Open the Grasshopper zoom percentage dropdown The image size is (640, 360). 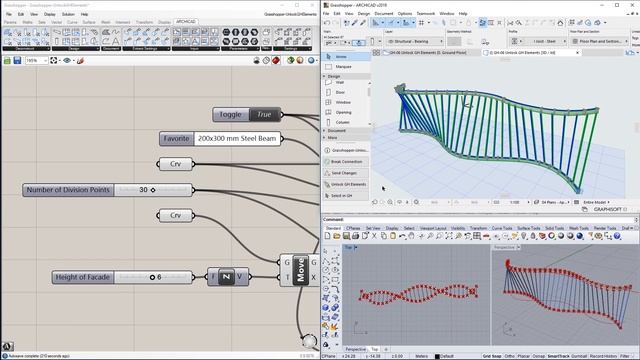(x=37, y=60)
